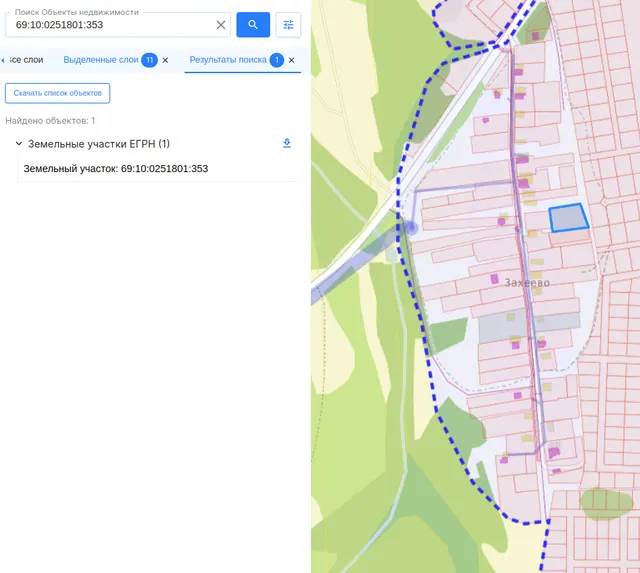640x573 pixels.
Task: Clear the cadastral number search field
Action: pyautogui.click(x=221, y=25)
